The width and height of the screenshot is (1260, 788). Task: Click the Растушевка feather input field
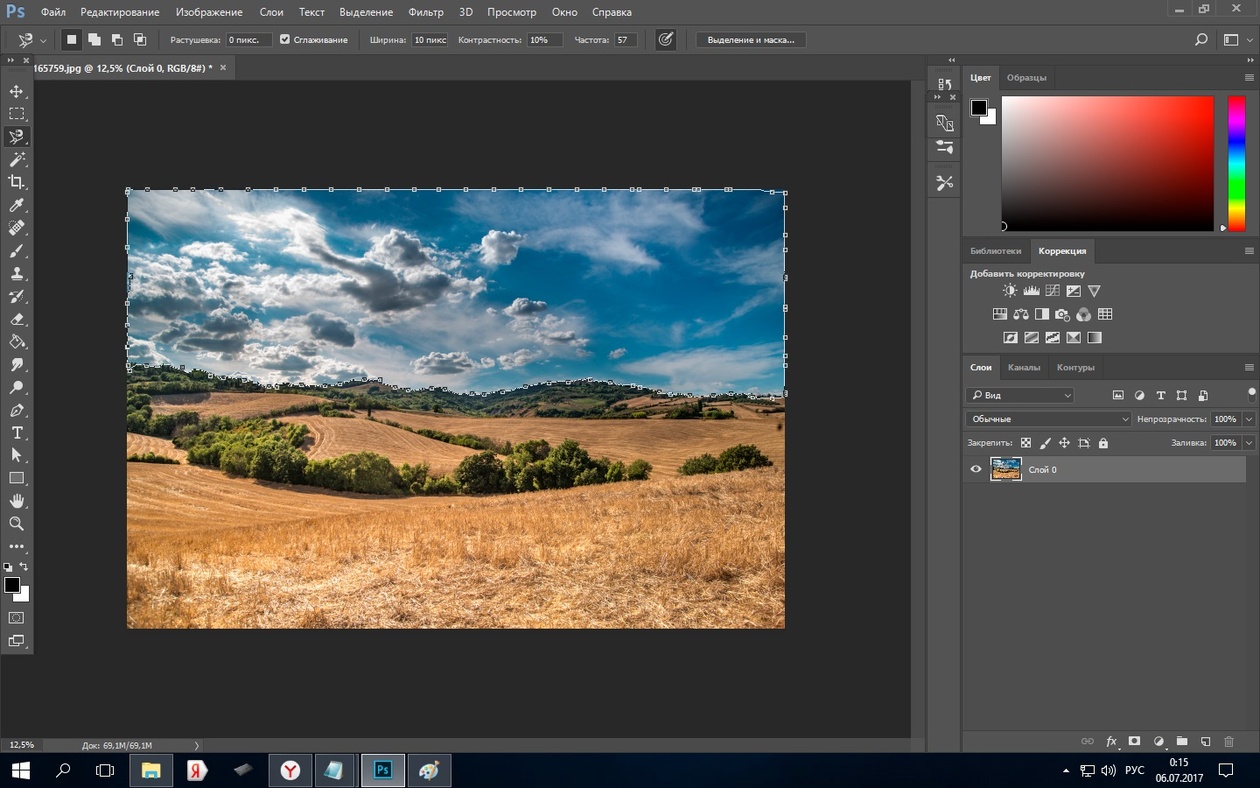(x=248, y=40)
